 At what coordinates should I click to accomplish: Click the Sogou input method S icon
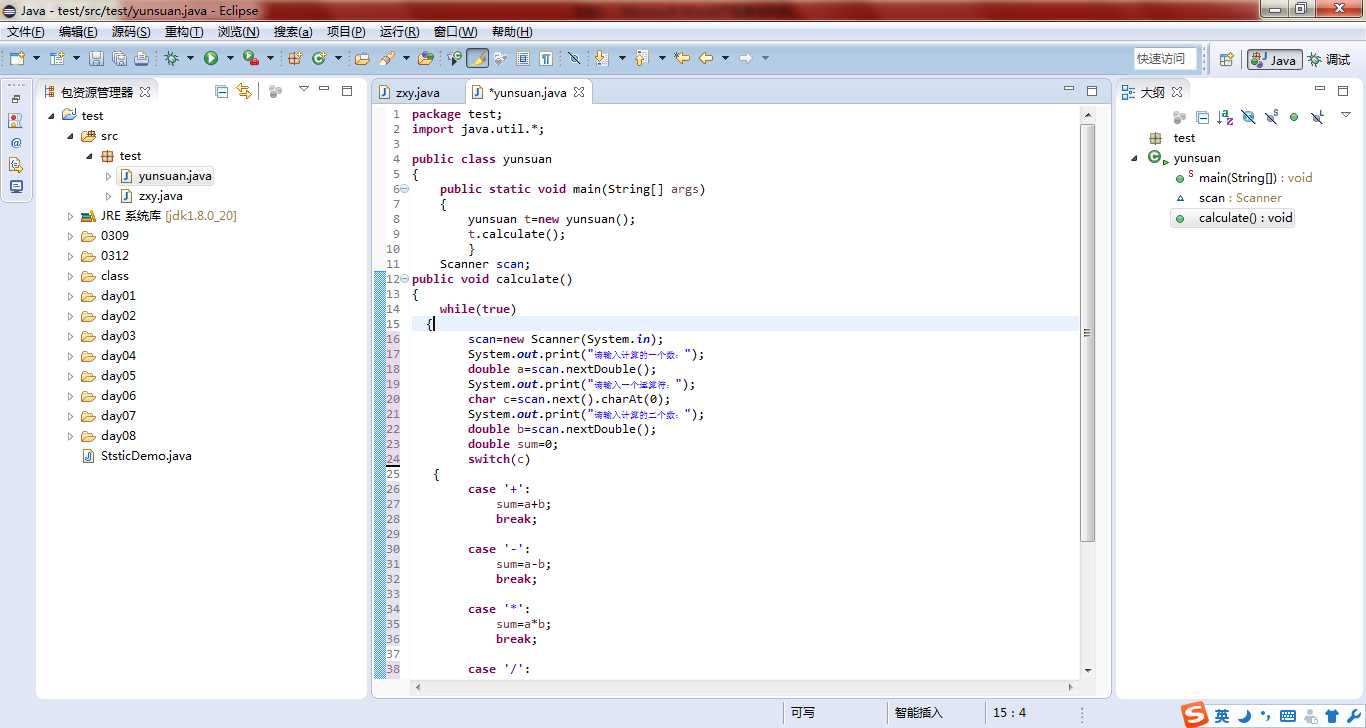(x=1195, y=714)
